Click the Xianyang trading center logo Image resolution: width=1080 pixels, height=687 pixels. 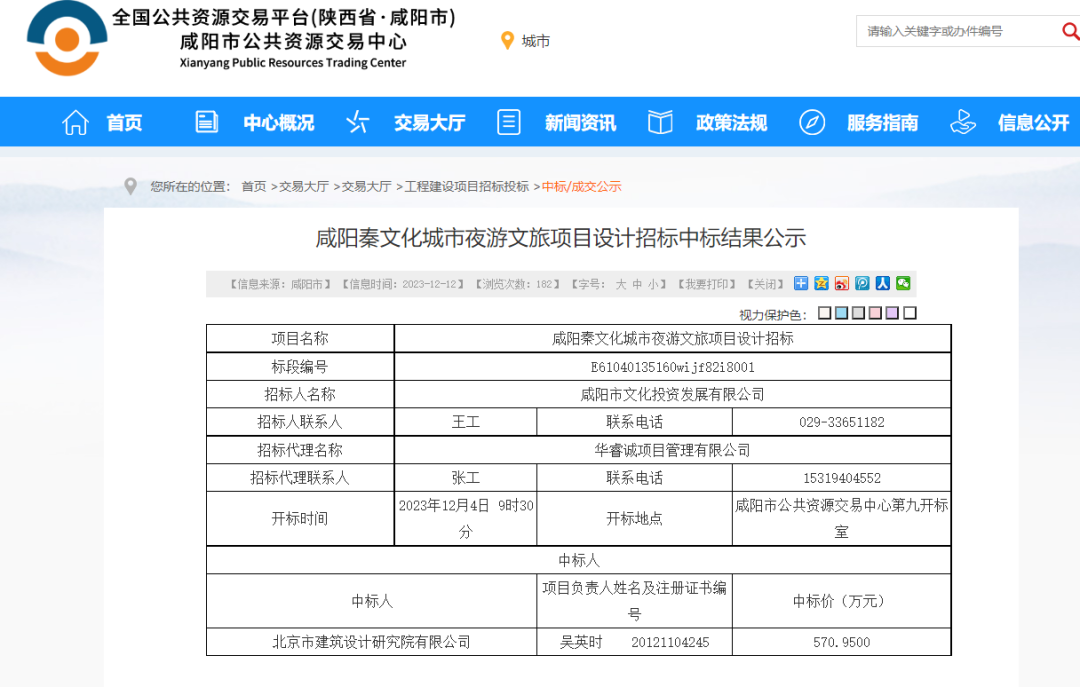67,39
